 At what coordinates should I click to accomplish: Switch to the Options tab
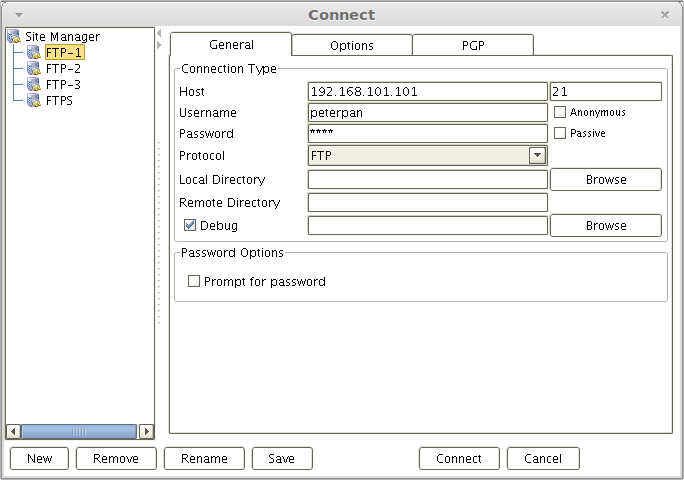point(352,45)
